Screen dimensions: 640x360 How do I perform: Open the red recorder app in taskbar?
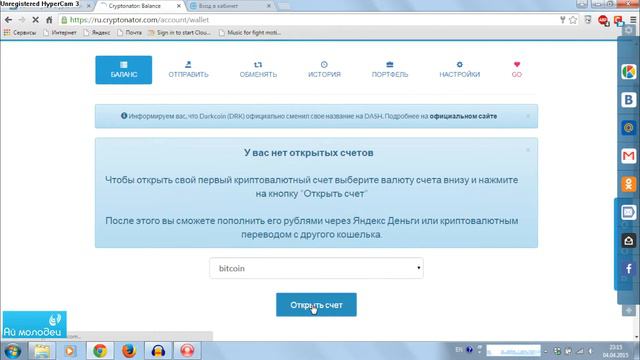click(x=187, y=351)
